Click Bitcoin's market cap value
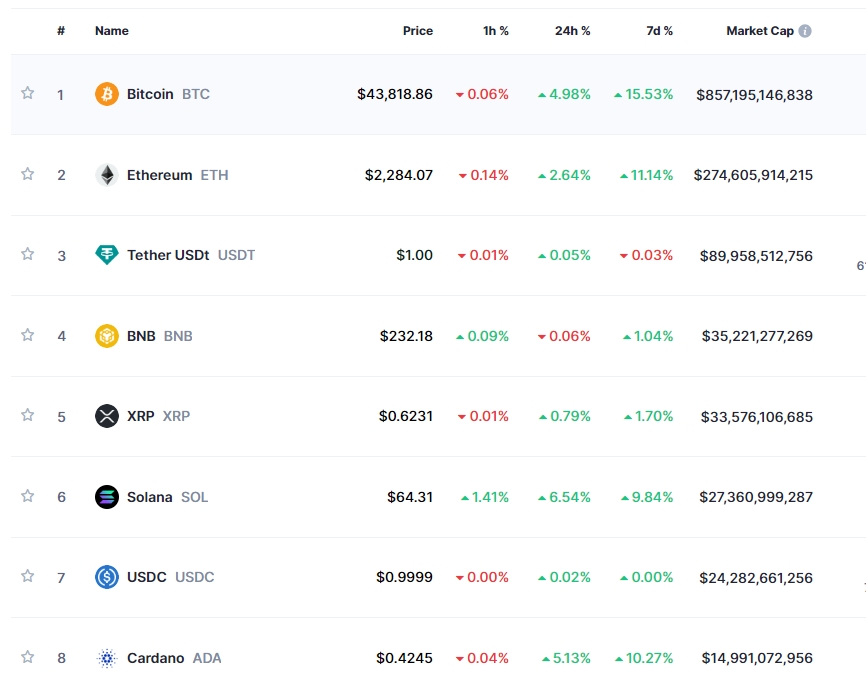Image resolution: width=866 pixels, height=698 pixels. (x=753, y=95)
